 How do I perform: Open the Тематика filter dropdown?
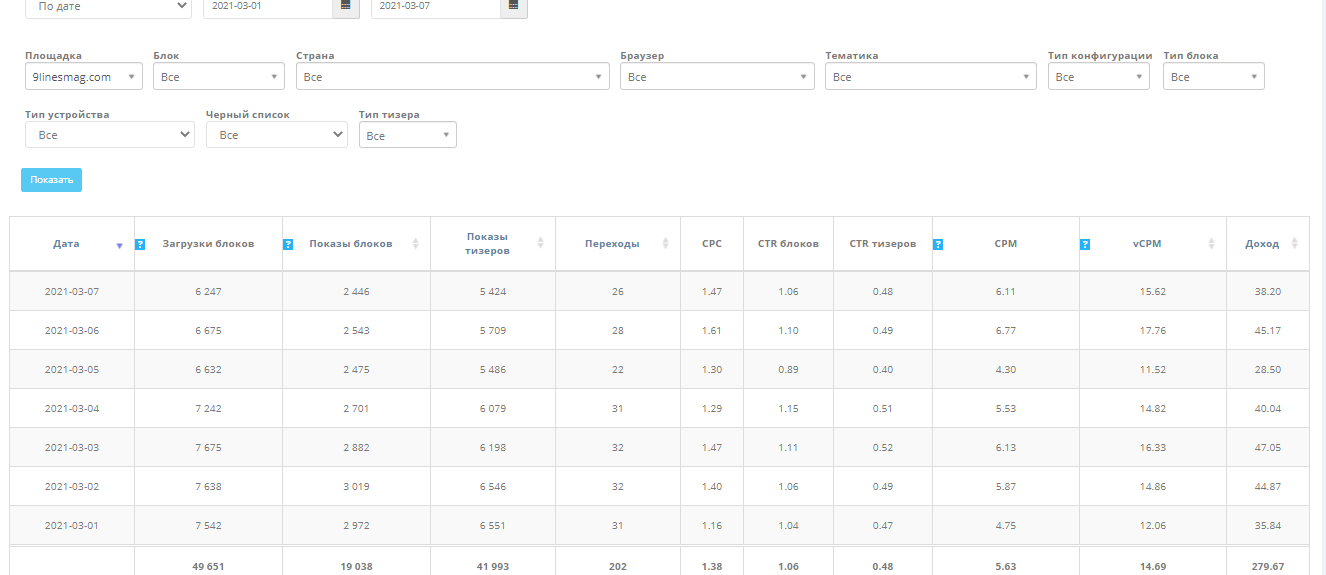pos(931,77)
